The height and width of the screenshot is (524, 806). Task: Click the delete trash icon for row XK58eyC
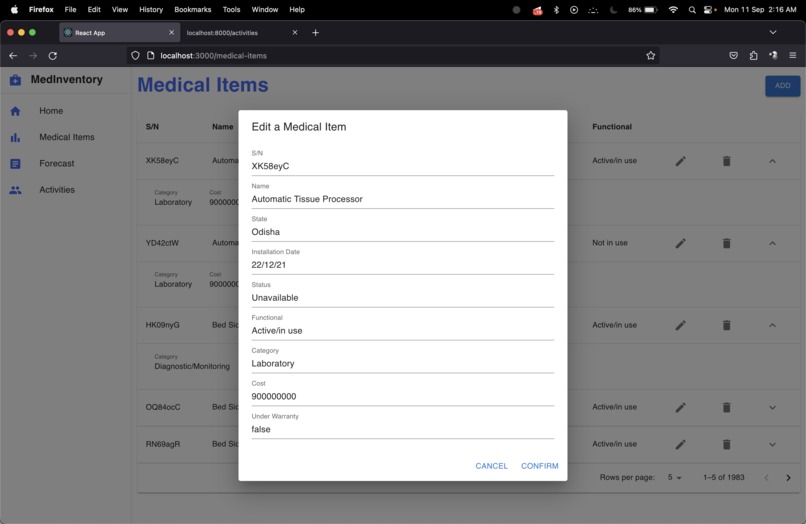(726, 161)
